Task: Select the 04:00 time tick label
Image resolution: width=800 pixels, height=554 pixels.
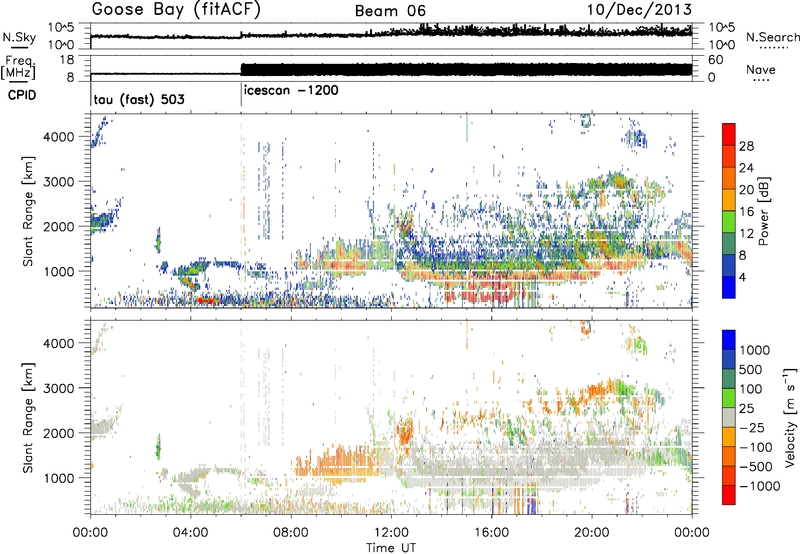Action: 190,533
